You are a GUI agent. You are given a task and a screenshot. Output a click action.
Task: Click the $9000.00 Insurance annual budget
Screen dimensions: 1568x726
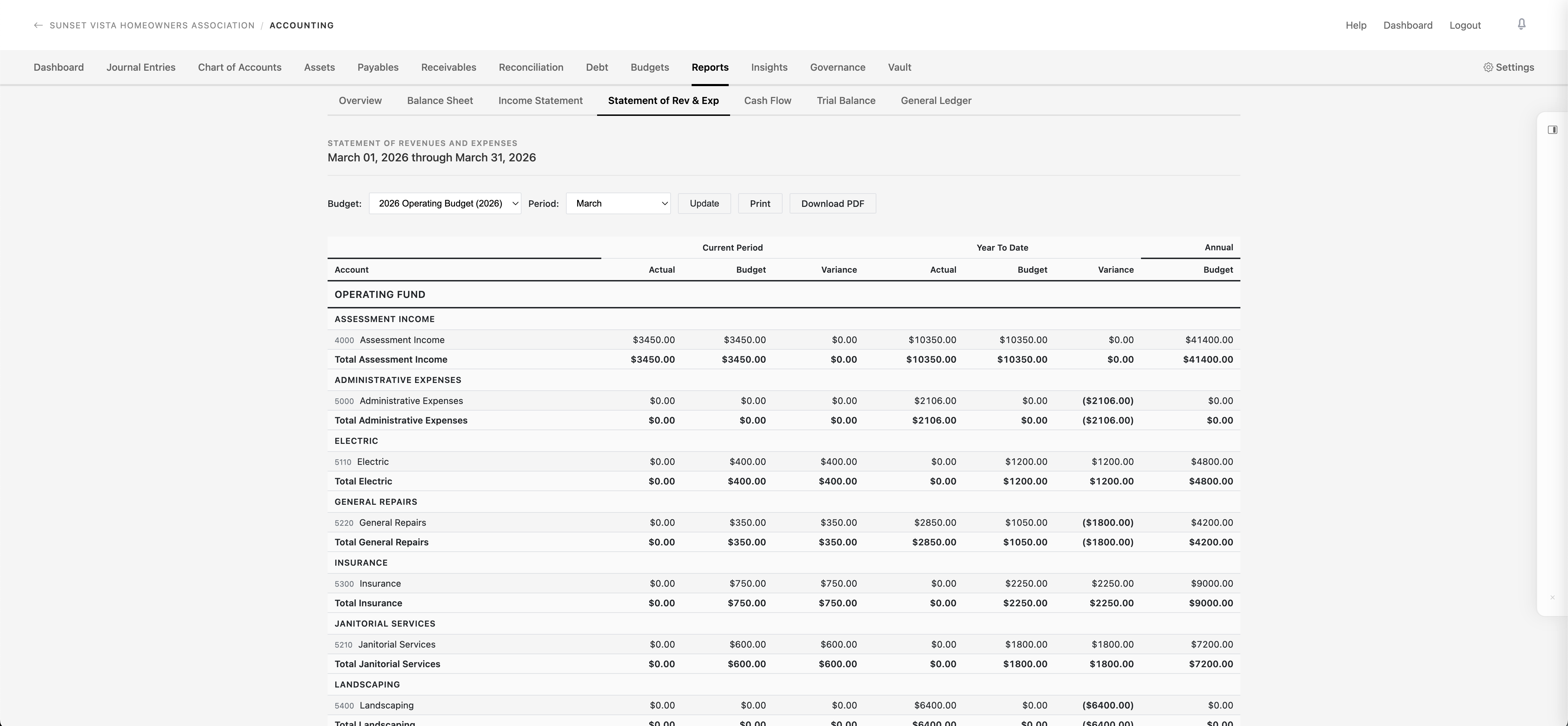click(1212, 584)
